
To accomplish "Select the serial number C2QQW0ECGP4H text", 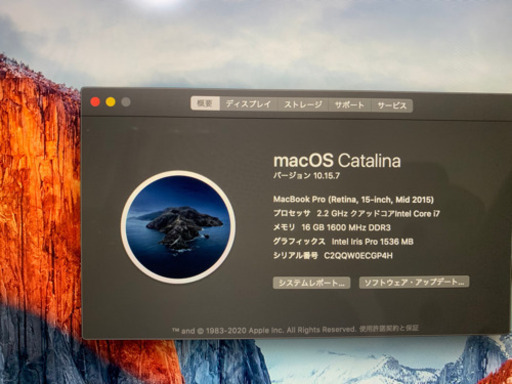I will tap(358, 256).
